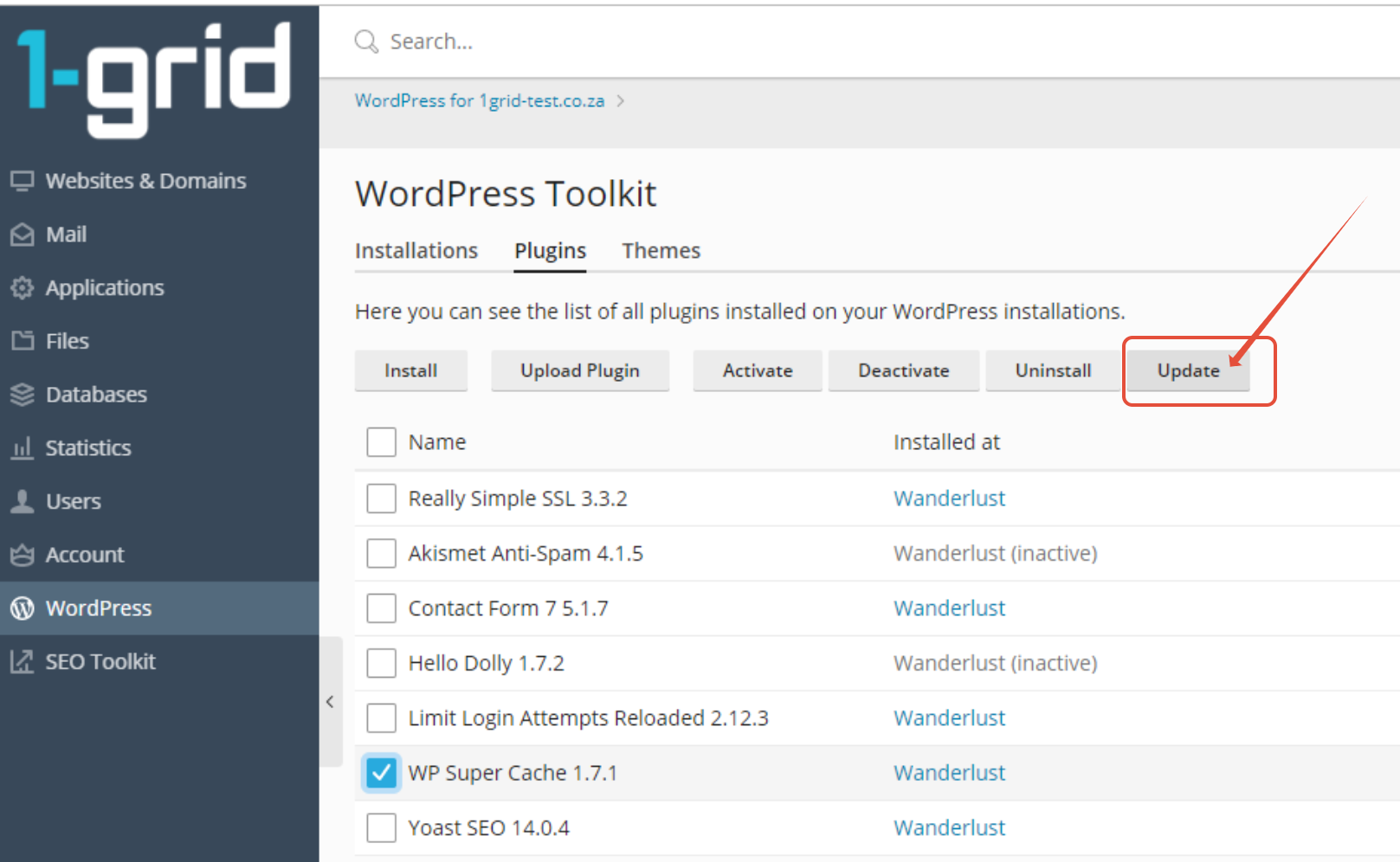Click the "Akismet Anti-Spam 4.1.5" plugin name
Image resolution: width=1400 pixels, height=862 pixels.
pos(526,553)
